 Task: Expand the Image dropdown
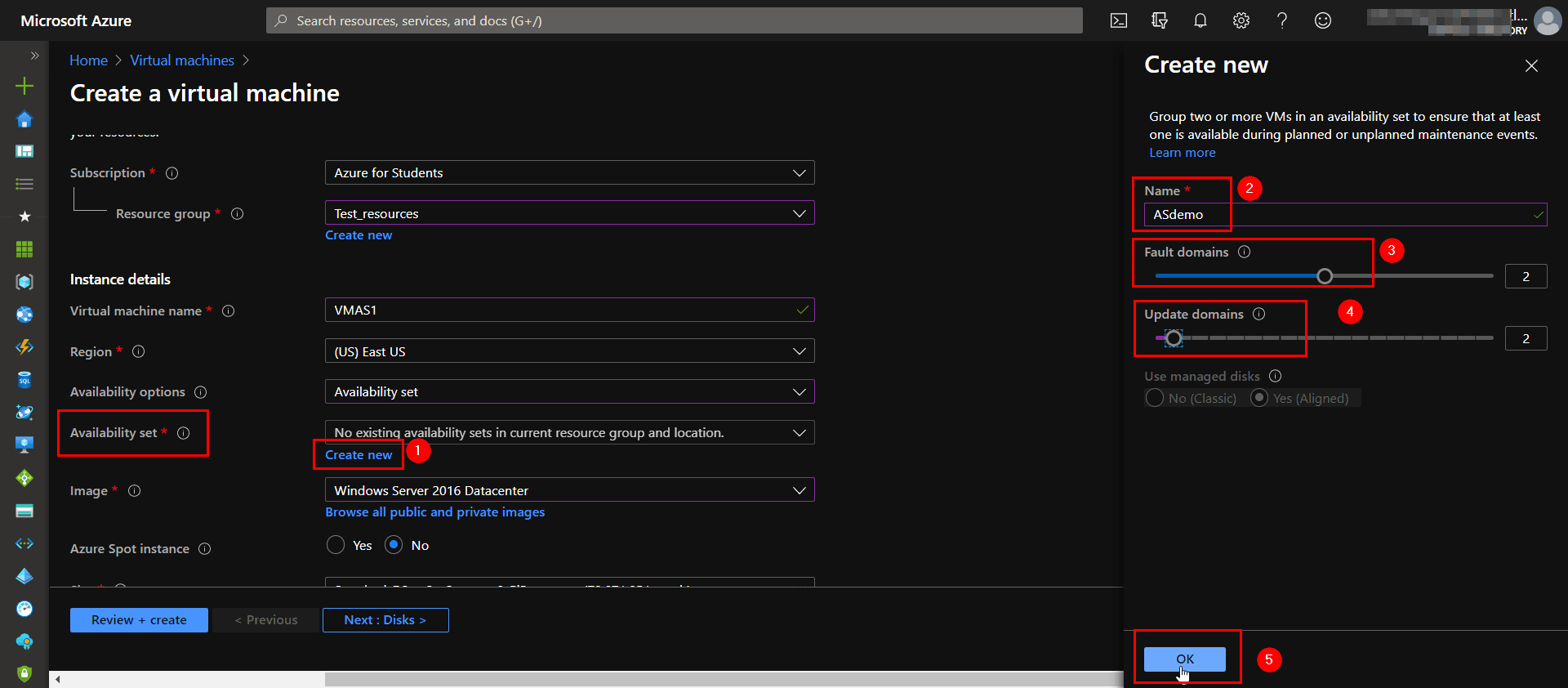point(569,490)
